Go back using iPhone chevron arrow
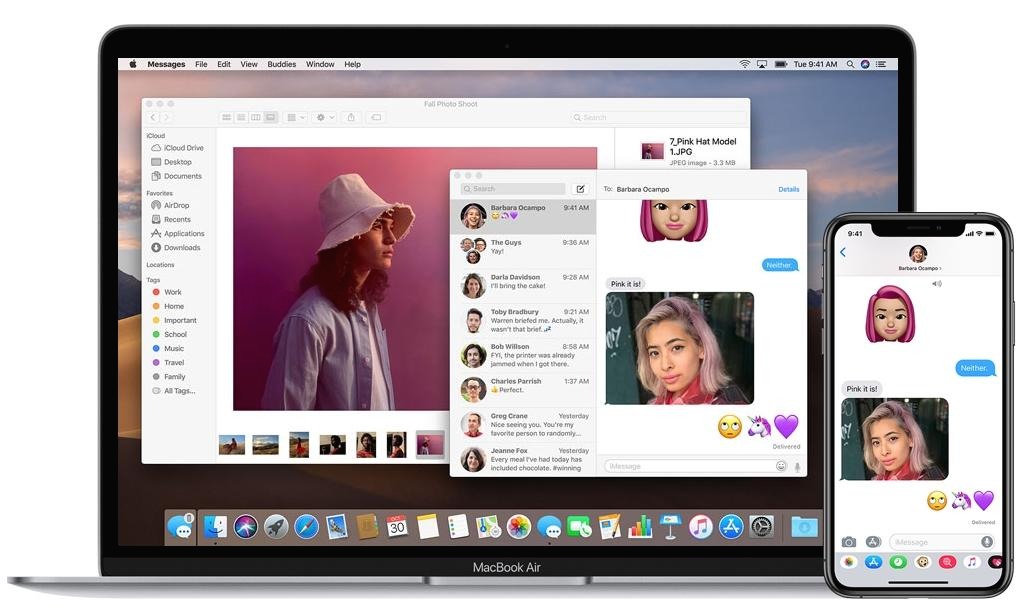The height and width of the screenshot is (616, 1022). click(x=843, y=252)
